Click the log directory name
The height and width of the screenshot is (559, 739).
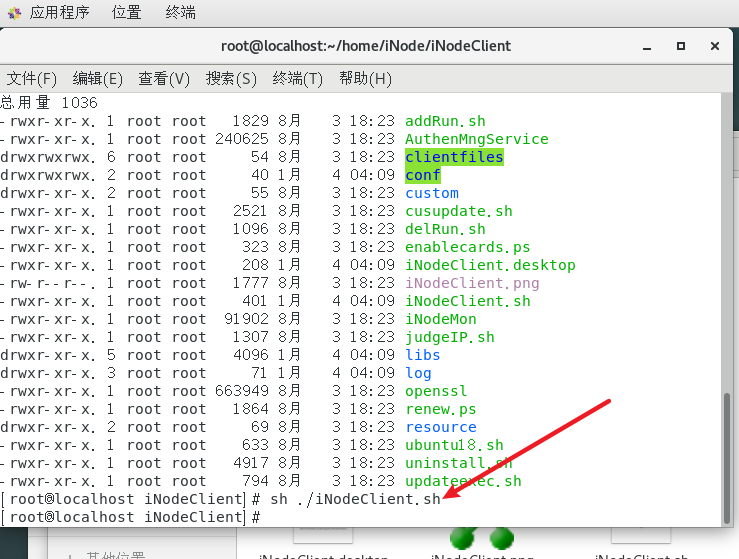pos(418,373)
